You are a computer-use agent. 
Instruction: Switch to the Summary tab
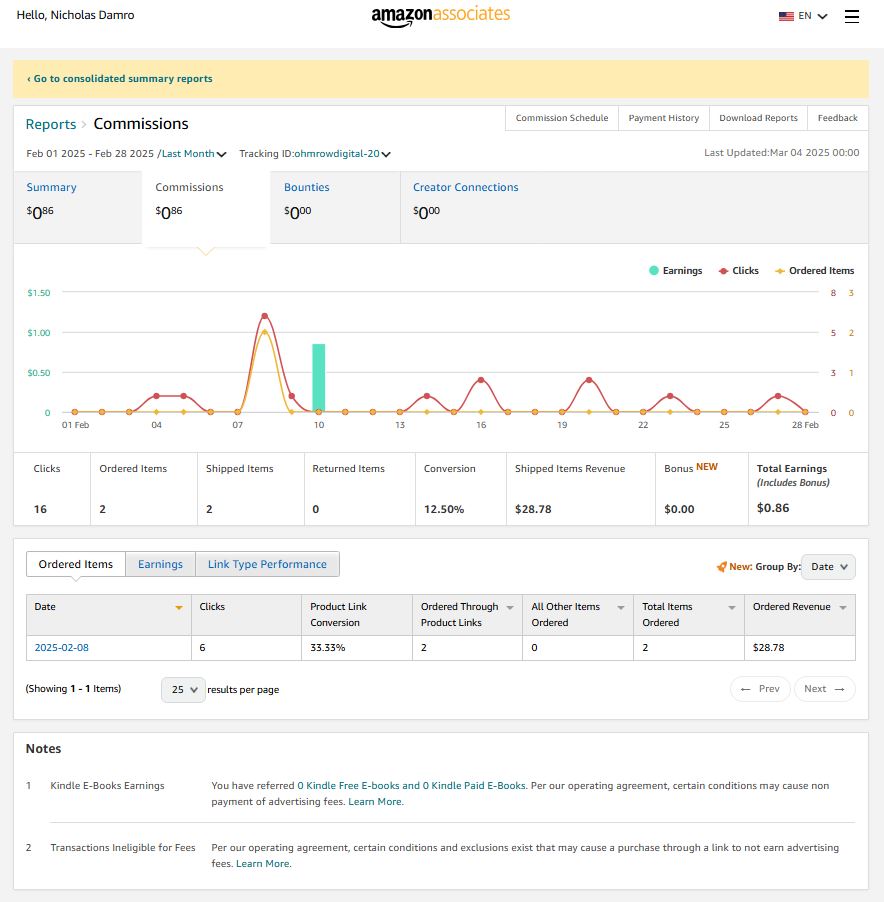78,207
